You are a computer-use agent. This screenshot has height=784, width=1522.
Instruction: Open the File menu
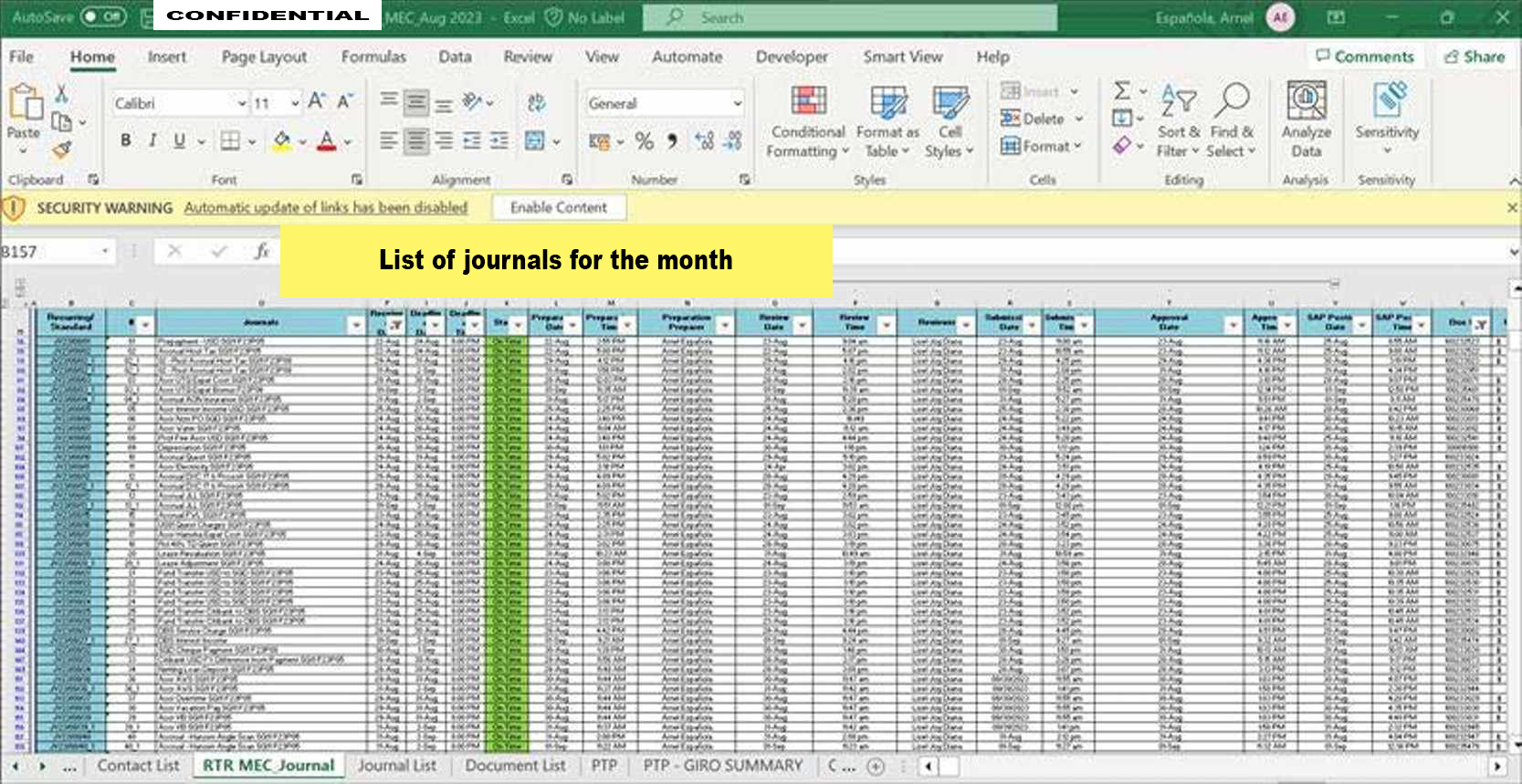(22, 57)
